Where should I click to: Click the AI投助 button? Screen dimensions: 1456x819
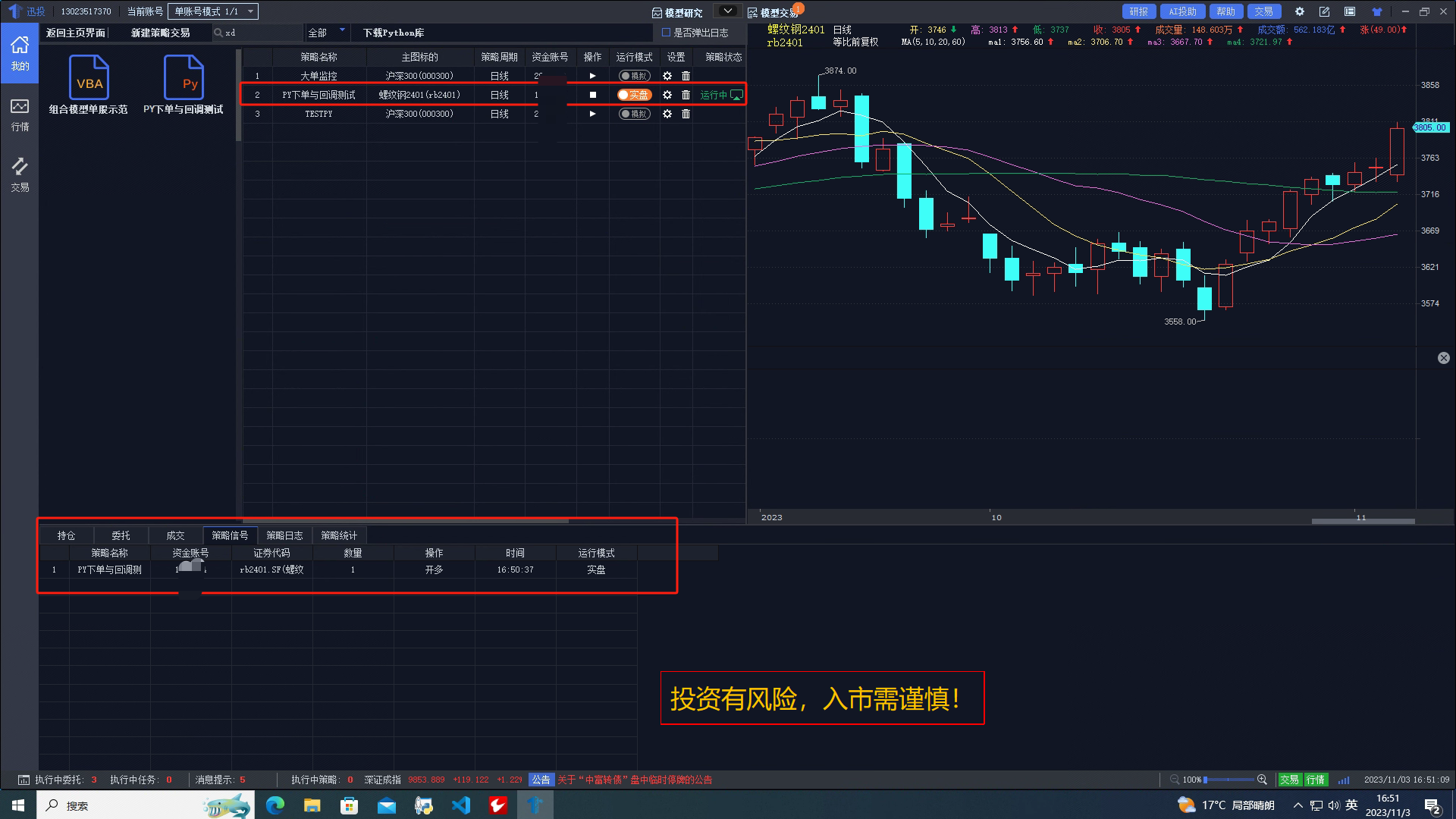1182,11
